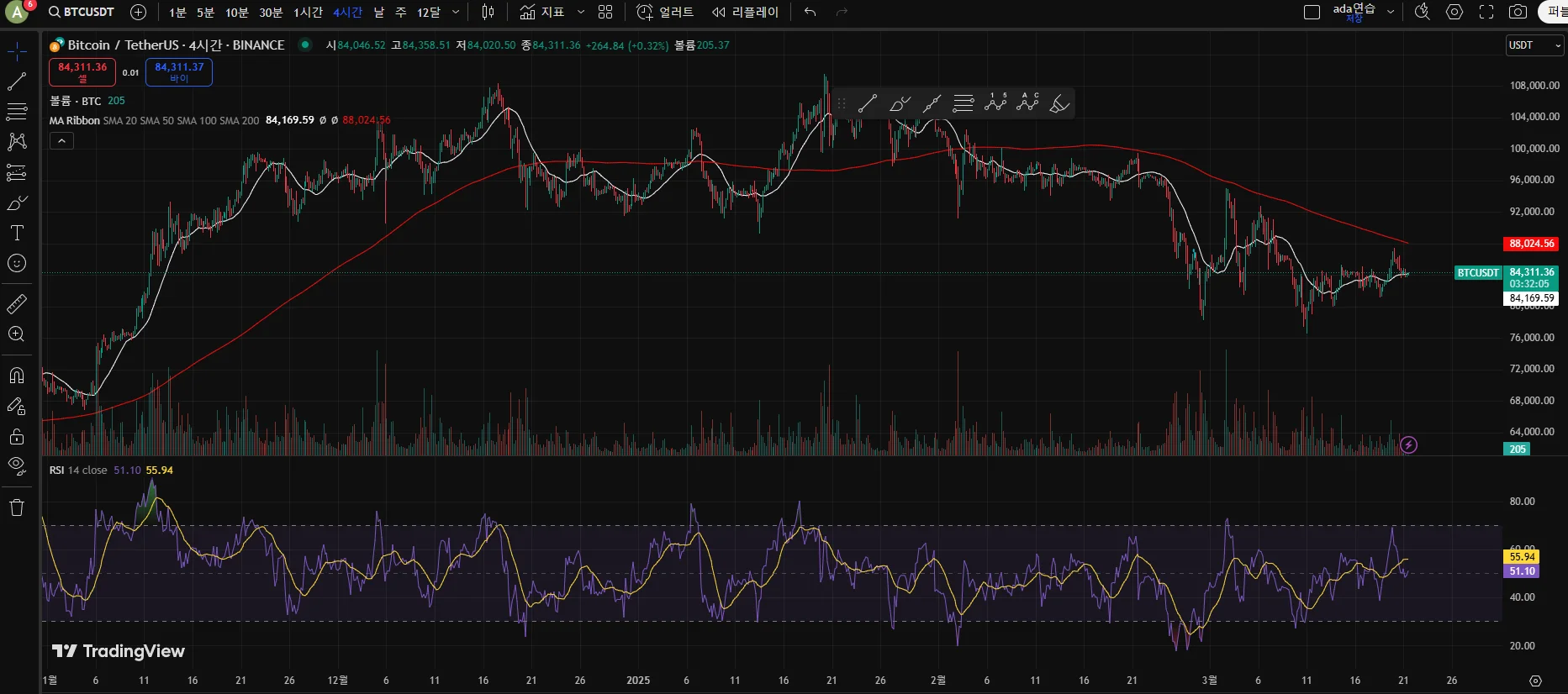Select the Text tool in left sidebar
This screenshot has height=694, width=1568.
pos(17,233)
